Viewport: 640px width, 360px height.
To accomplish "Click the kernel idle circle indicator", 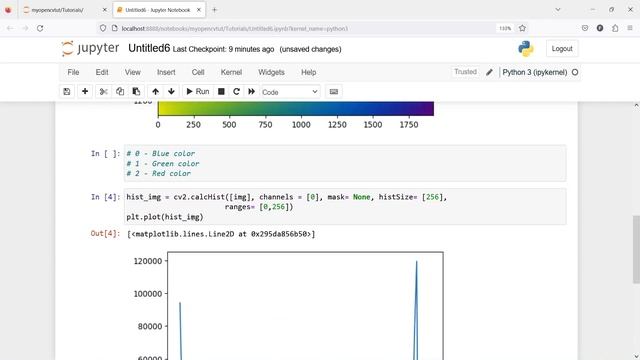I will (575, 72).
